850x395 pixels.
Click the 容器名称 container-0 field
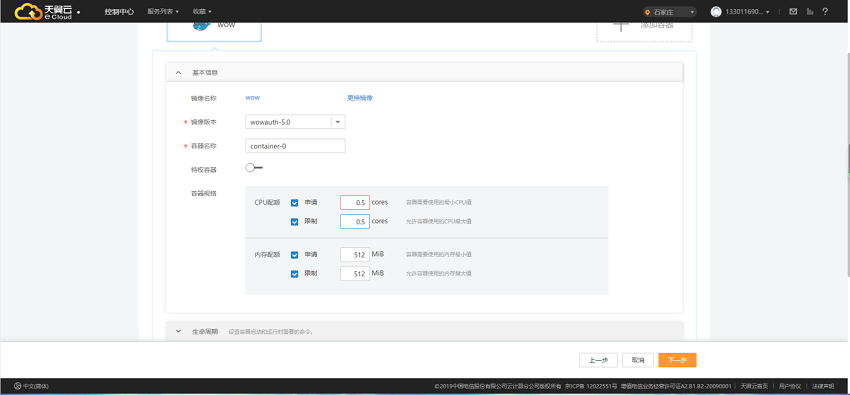(x=295, y=146)
